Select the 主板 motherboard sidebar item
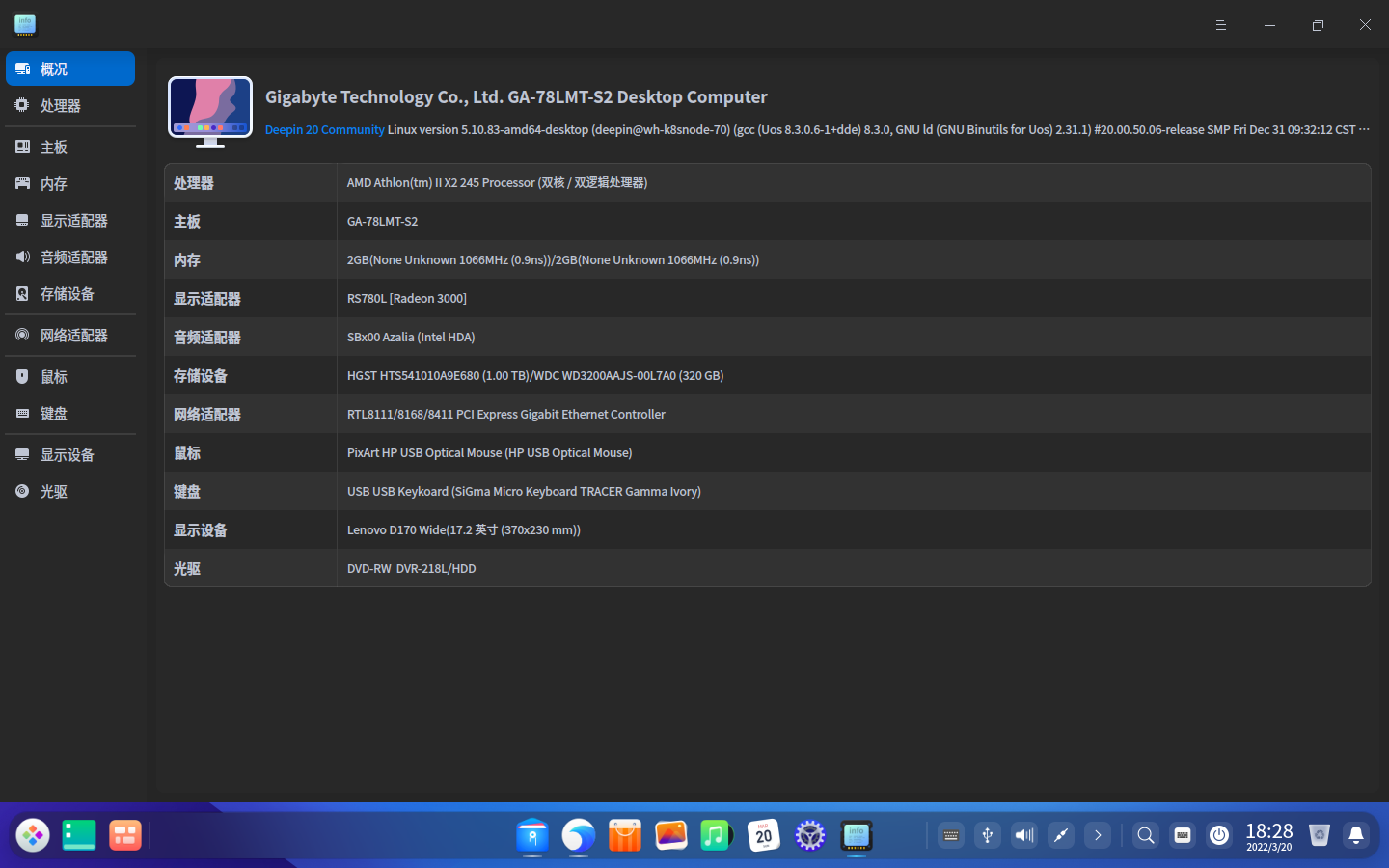The width and height of the screenshot is (1389, 868). (x=53, y=148)
